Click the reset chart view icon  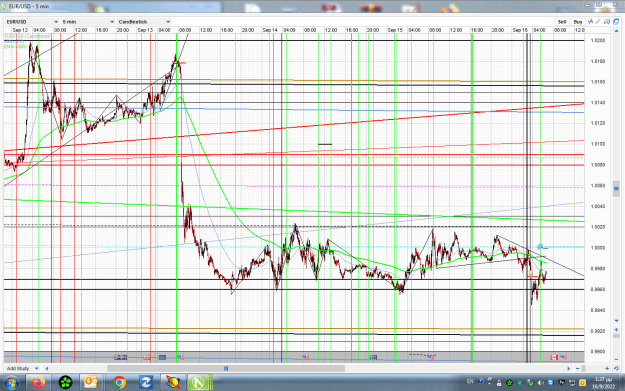click(616, 368)
